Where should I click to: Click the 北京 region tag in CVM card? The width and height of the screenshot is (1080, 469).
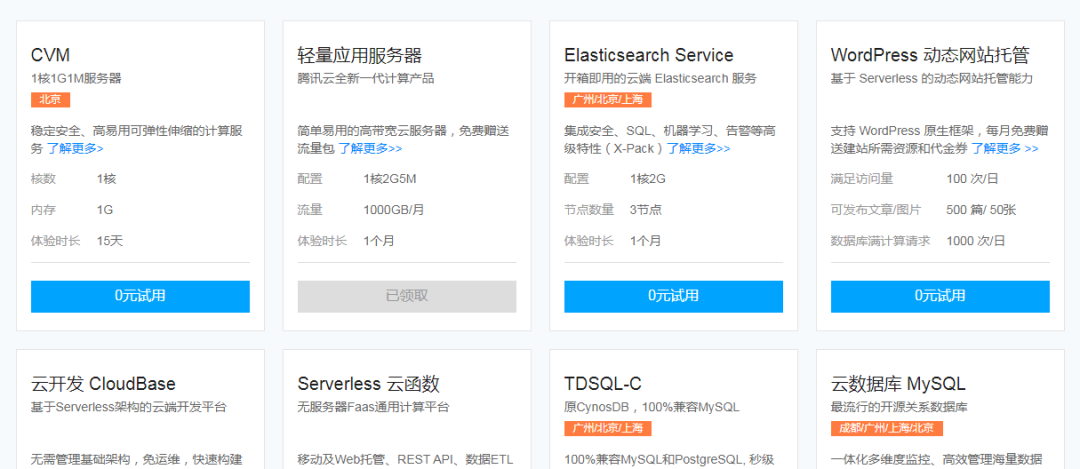(50, 100)
